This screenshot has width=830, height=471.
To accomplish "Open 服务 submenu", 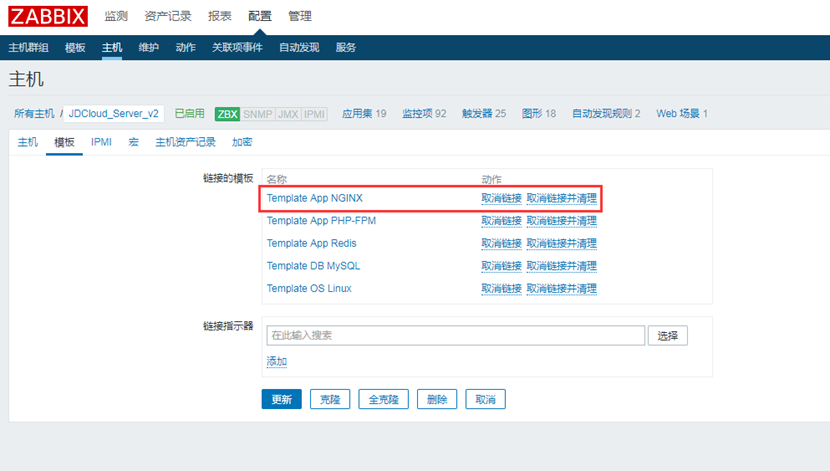I will [346, 48].
